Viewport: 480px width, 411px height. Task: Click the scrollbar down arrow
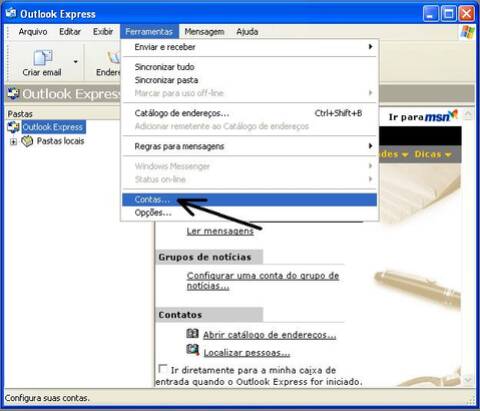(468, 380)
